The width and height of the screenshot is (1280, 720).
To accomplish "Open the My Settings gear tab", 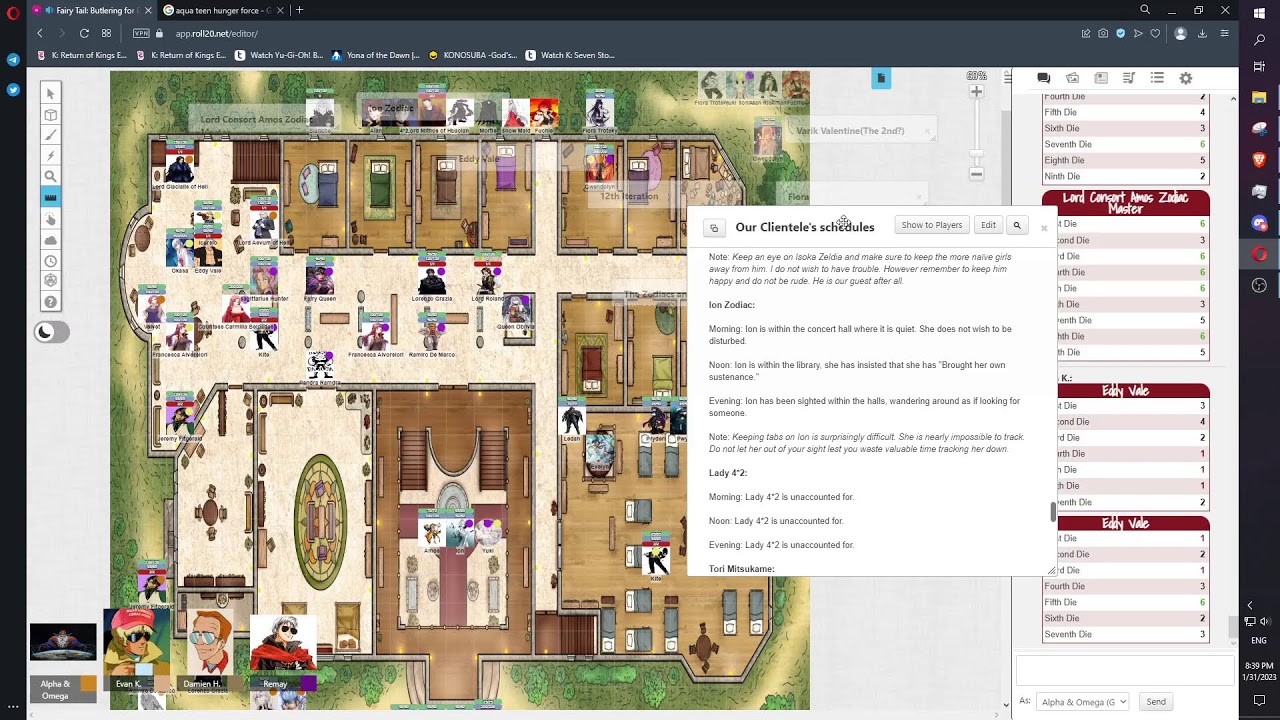I will 1186,78.
